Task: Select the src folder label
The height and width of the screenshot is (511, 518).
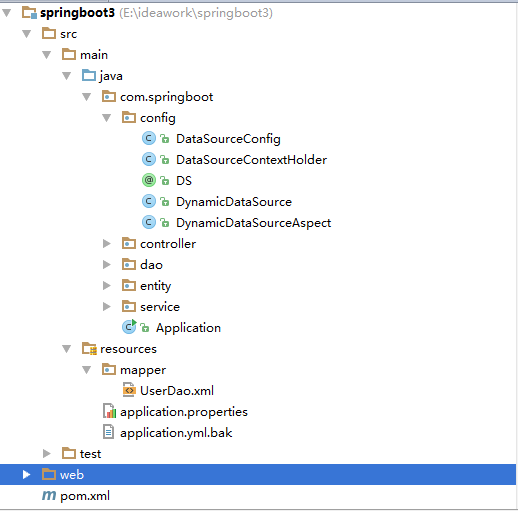Action: (x=69, y=34)
